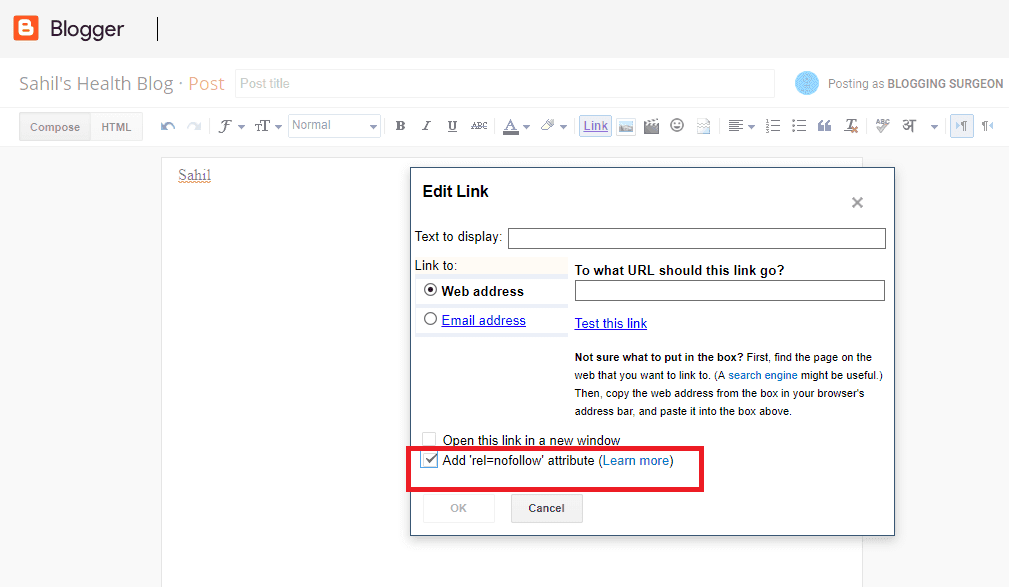Uncheck the rel=nofollow attribute checkbox
This screenshot has height=587, width=1009.
(x=429, y=460)
